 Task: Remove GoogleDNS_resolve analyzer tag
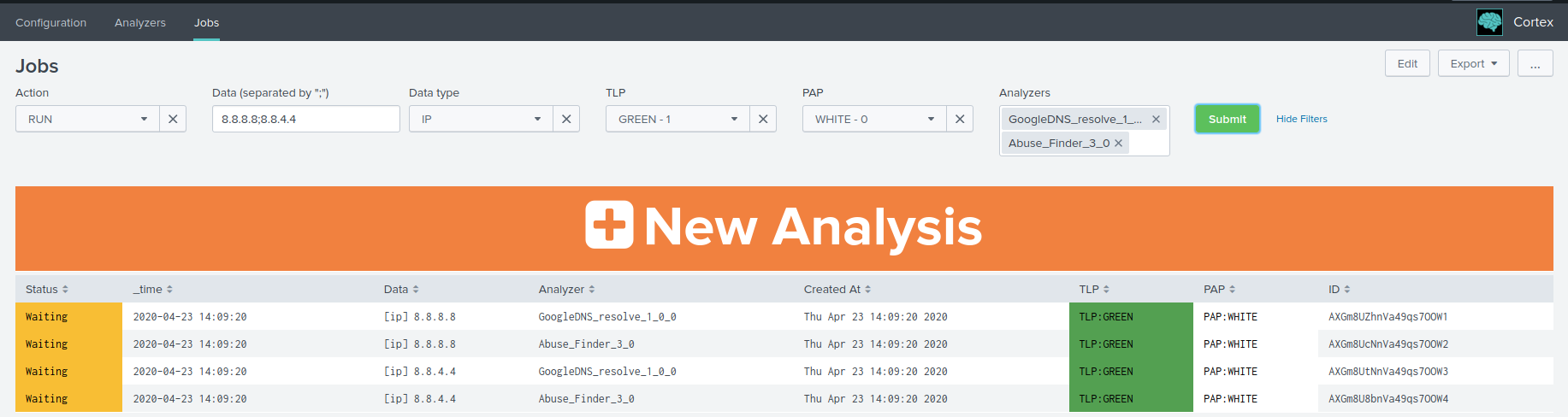[1156, 120]
